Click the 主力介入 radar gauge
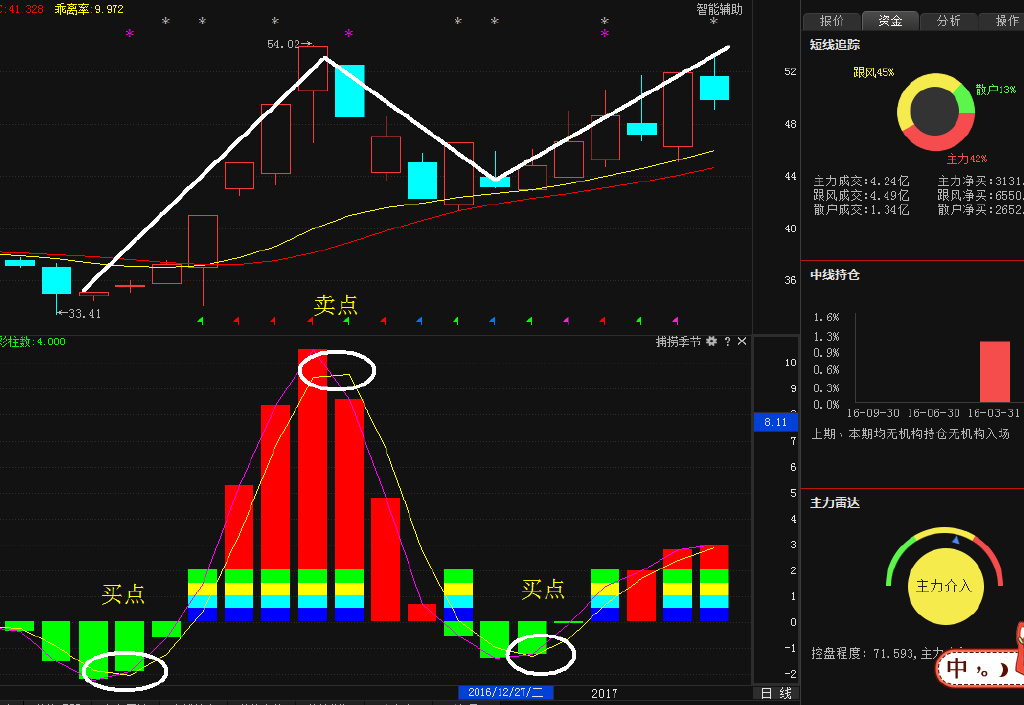 (x=944, y=585)
